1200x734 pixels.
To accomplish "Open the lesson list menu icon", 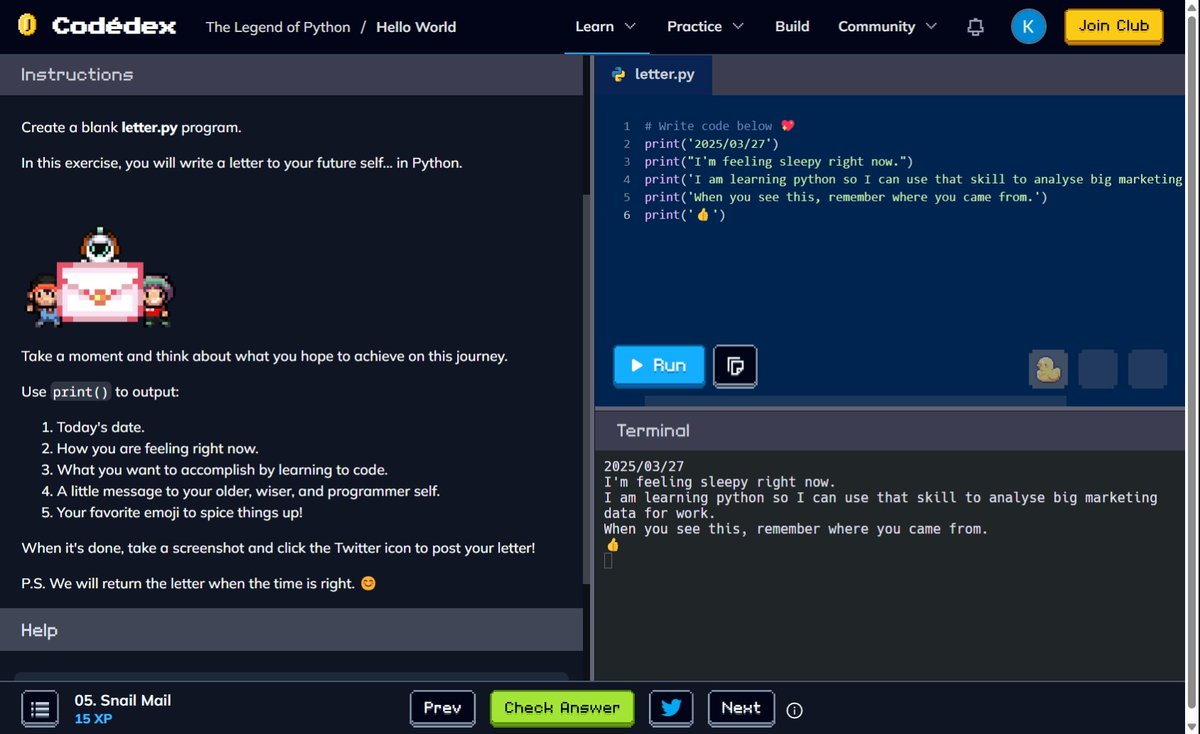I will [x=39, y=709].
